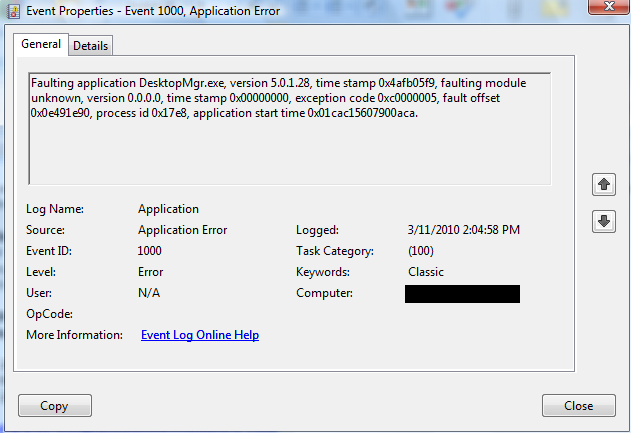This screenshot has height=433, width=631.
Task: Click the Close button at bottom right
Action: pyautogui.click(x=578, y=406)
